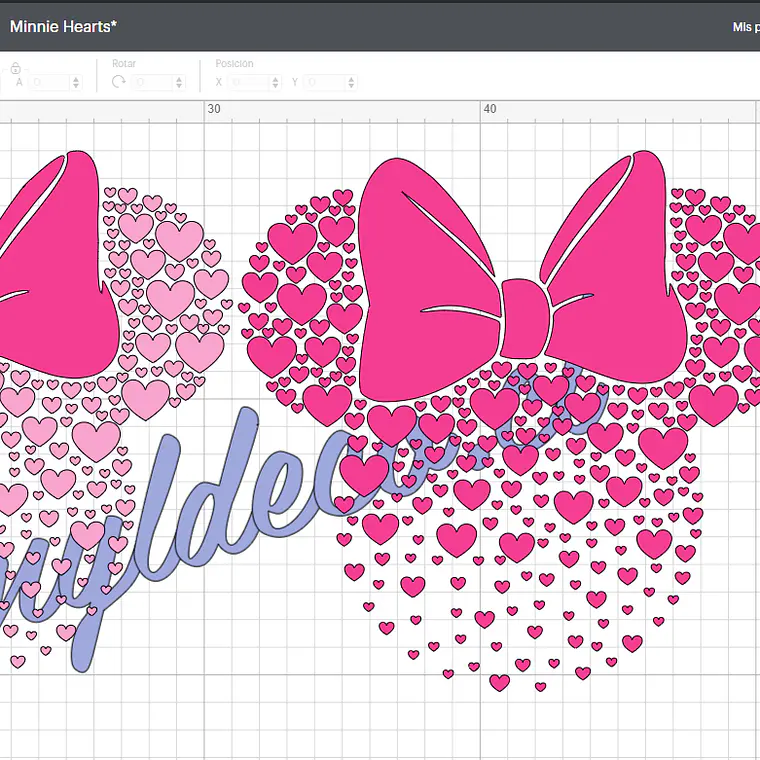
Task: Click the ruler mark labeled 40
Action: click(490, 109)
